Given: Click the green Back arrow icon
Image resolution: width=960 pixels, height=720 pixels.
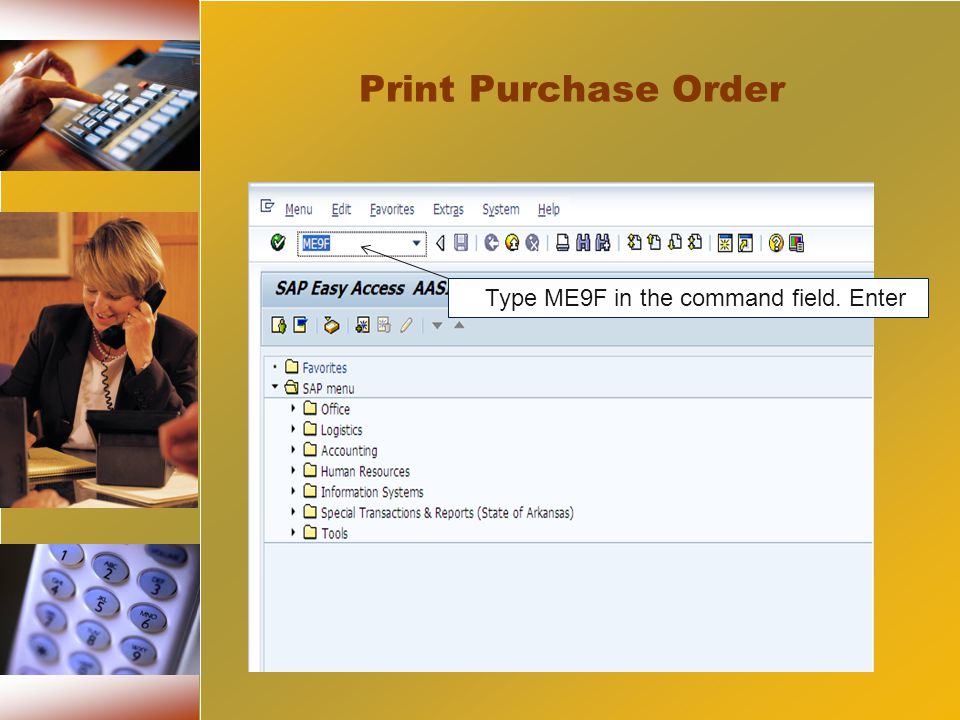Looking at the screenshot, I should pos(491,243).
